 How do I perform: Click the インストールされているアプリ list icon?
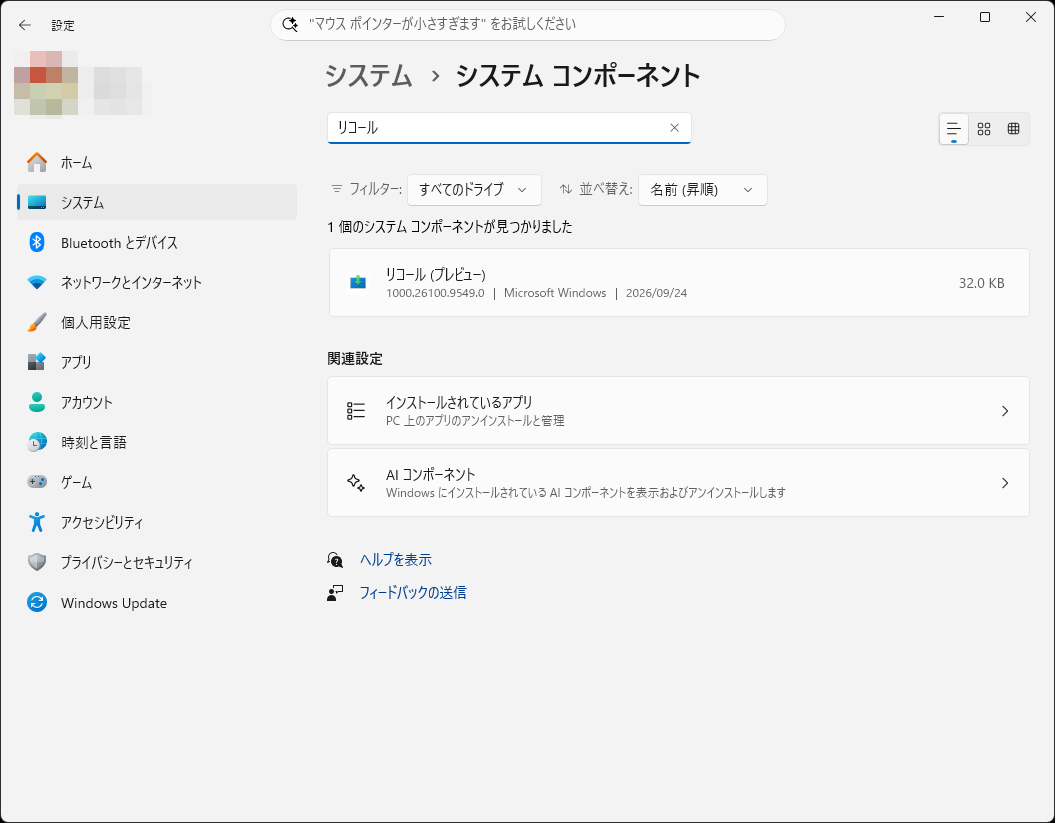pyautogui.click(x=356, y=410)
